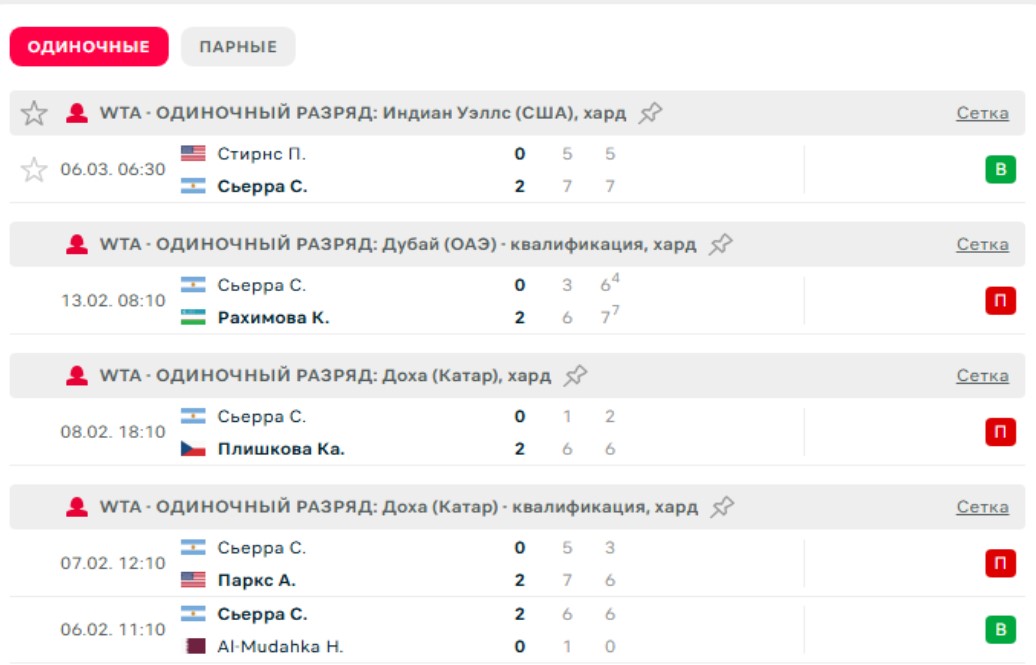
Task: Open Сетка link for Дубай qualification
Action: point(982,244)
